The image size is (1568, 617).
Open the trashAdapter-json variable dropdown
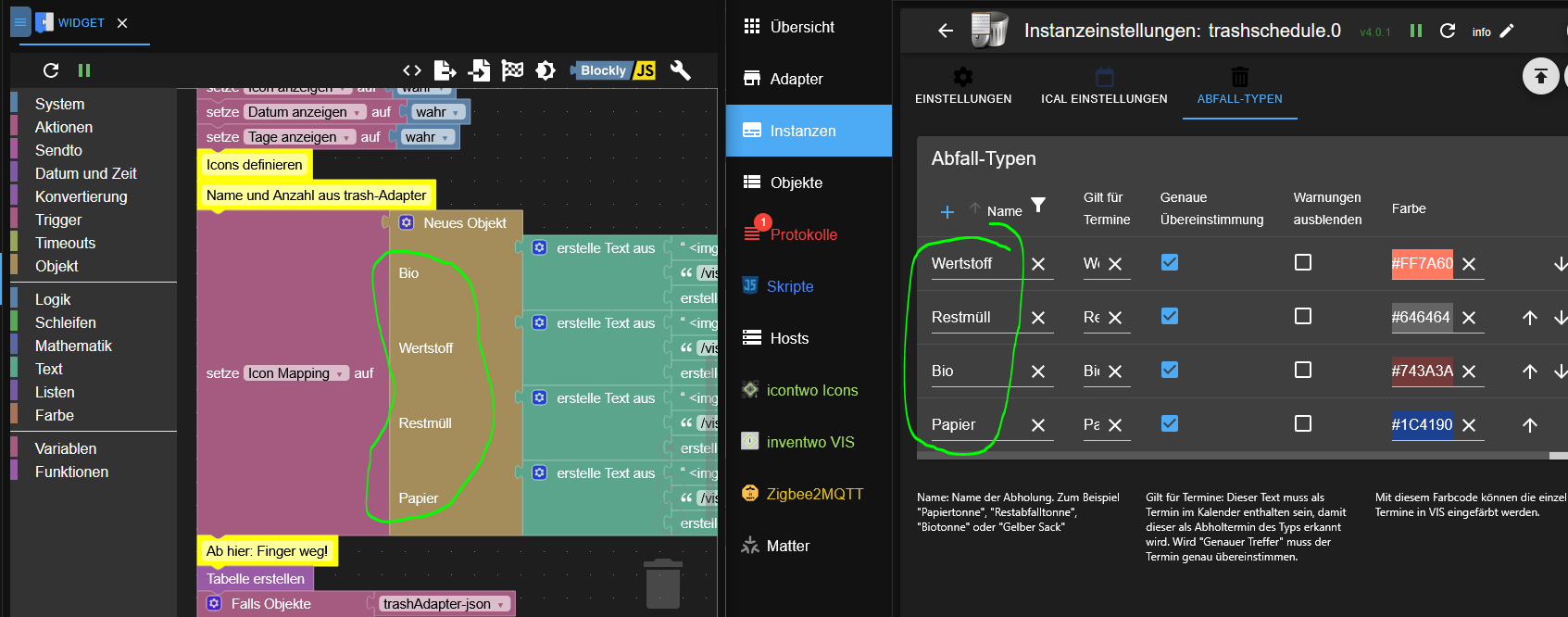tap(501, 605)
